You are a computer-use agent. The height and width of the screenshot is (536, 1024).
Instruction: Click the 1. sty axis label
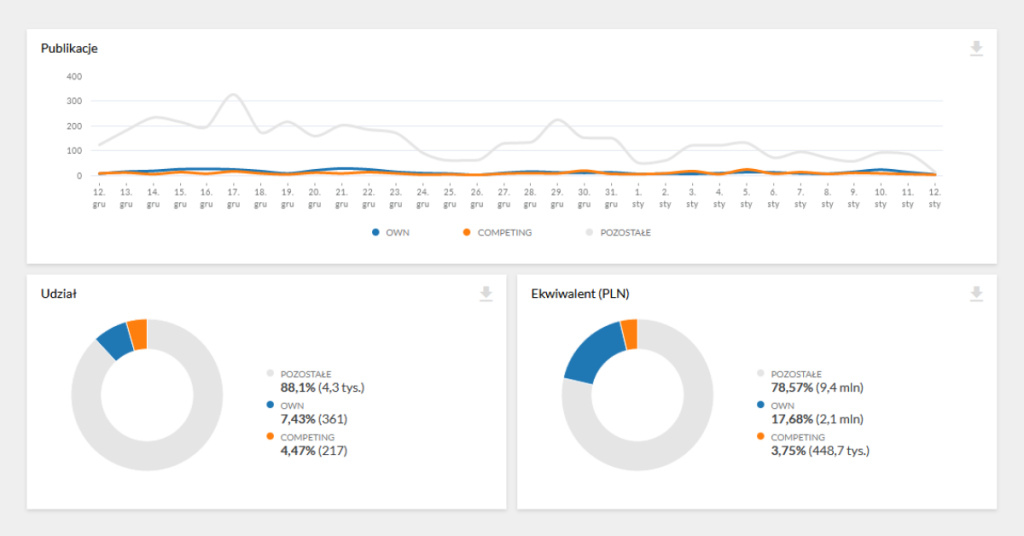click(x=638, y=198)
